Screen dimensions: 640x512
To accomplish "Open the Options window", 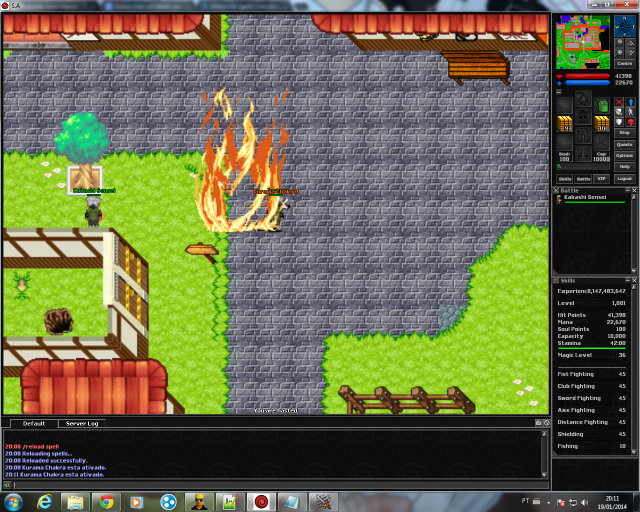I will point(625,156).
